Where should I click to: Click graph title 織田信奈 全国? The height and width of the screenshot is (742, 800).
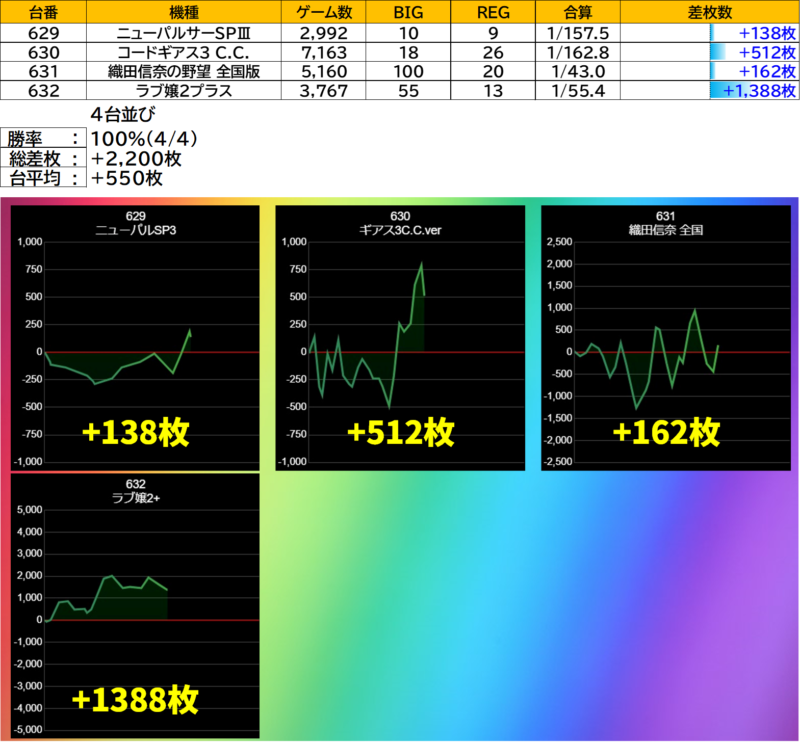[666, 230]
